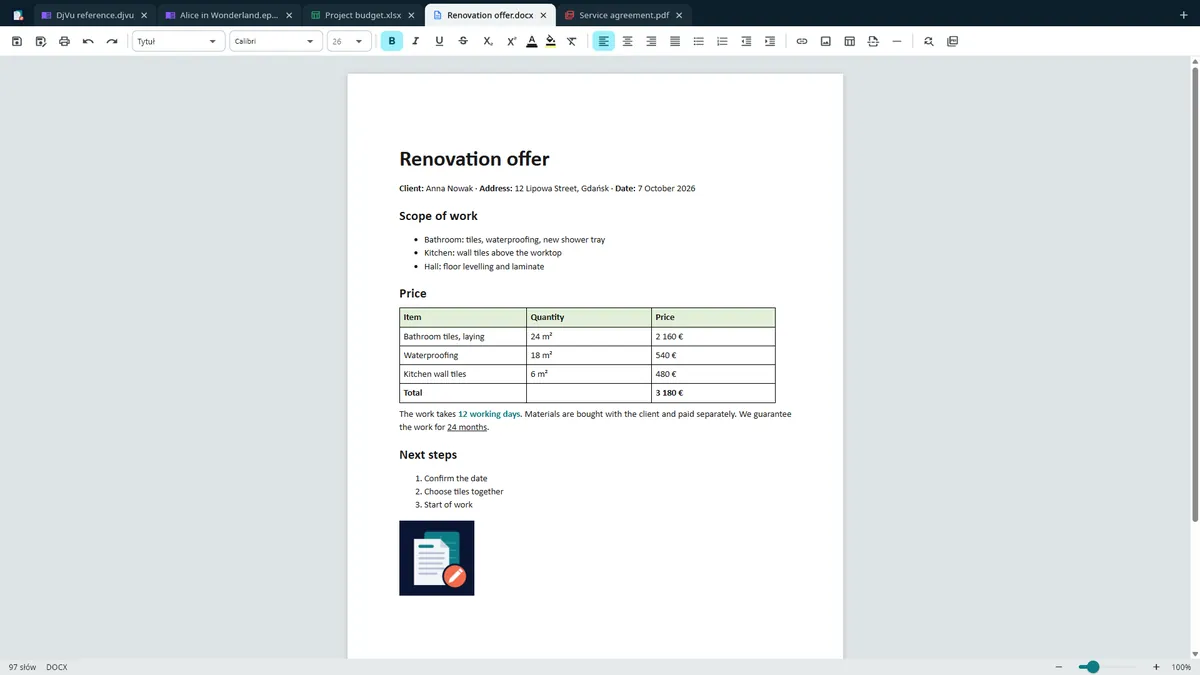Close the Service agreement.pdf tab
Screen dimensions: 1200x675
click(679, 15)
